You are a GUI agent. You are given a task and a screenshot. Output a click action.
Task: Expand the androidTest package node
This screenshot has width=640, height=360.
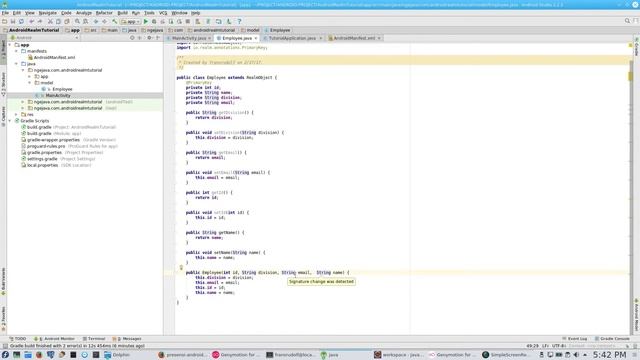tap(23, 102)
